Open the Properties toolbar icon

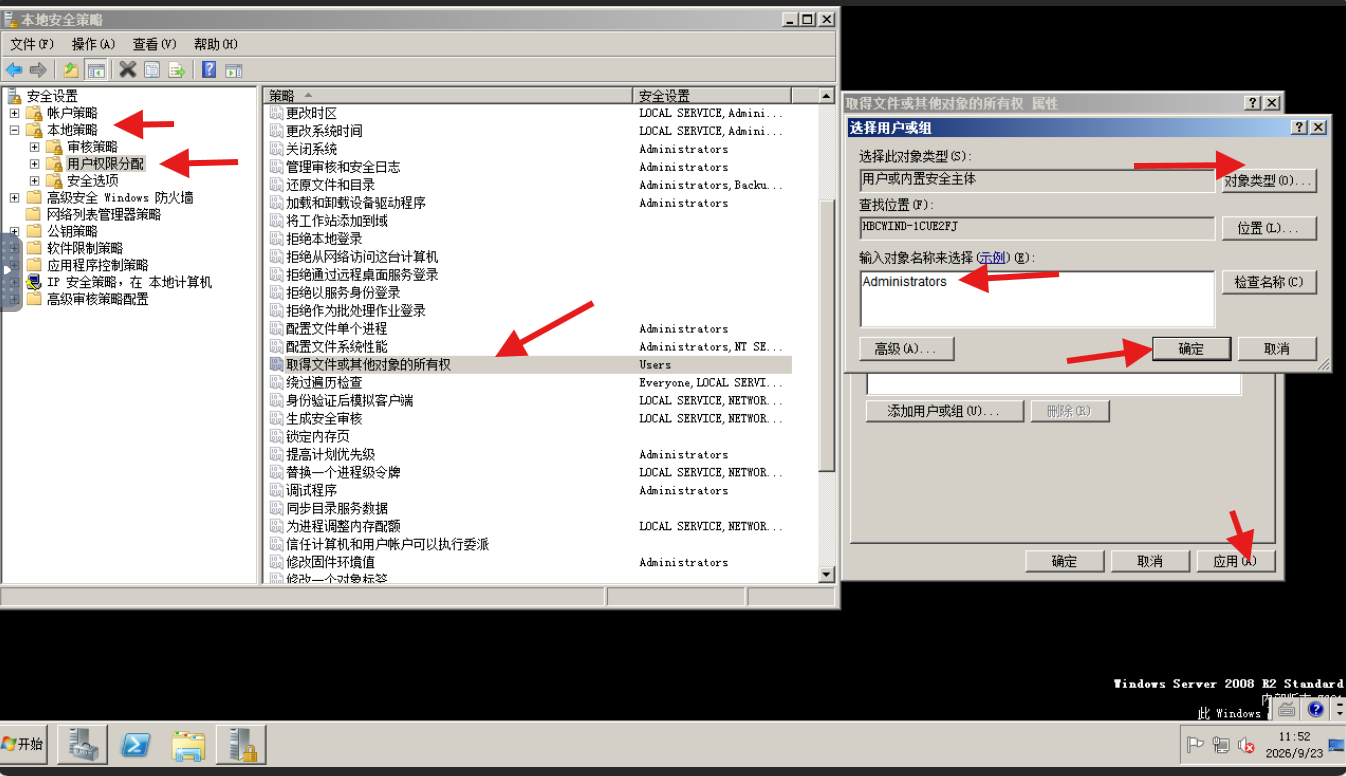(152, 70)
